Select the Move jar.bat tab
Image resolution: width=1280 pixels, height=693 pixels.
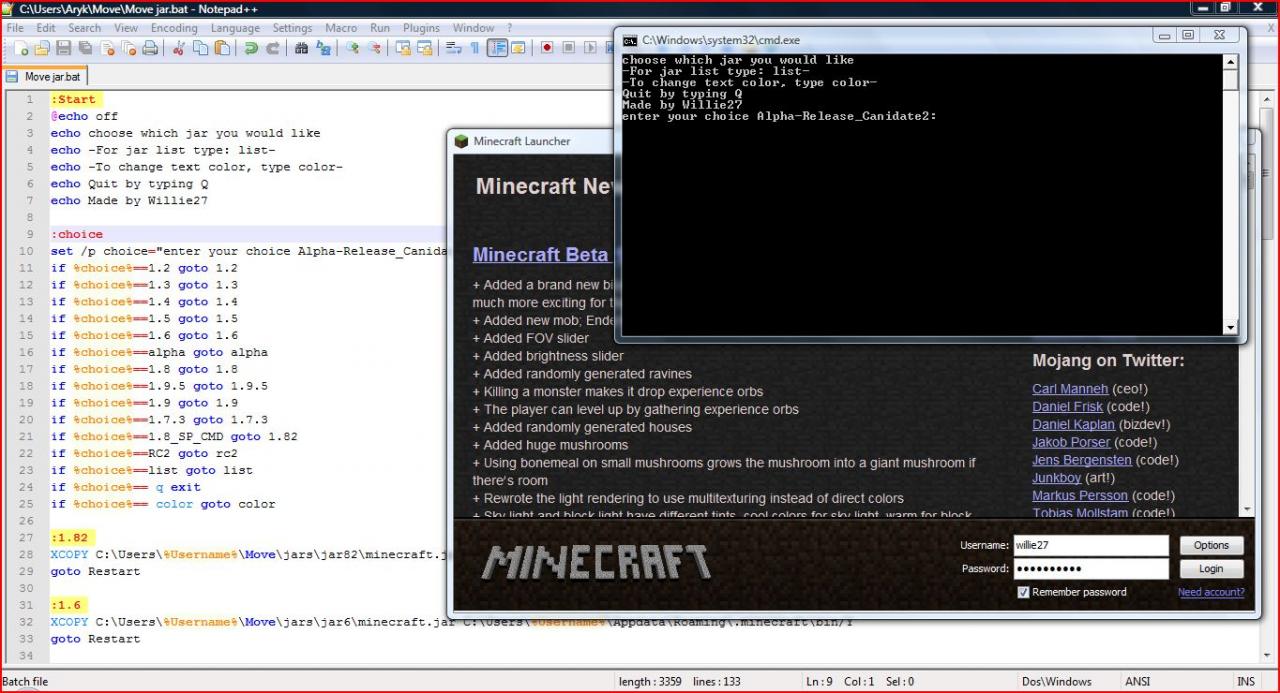coord(52,76)
